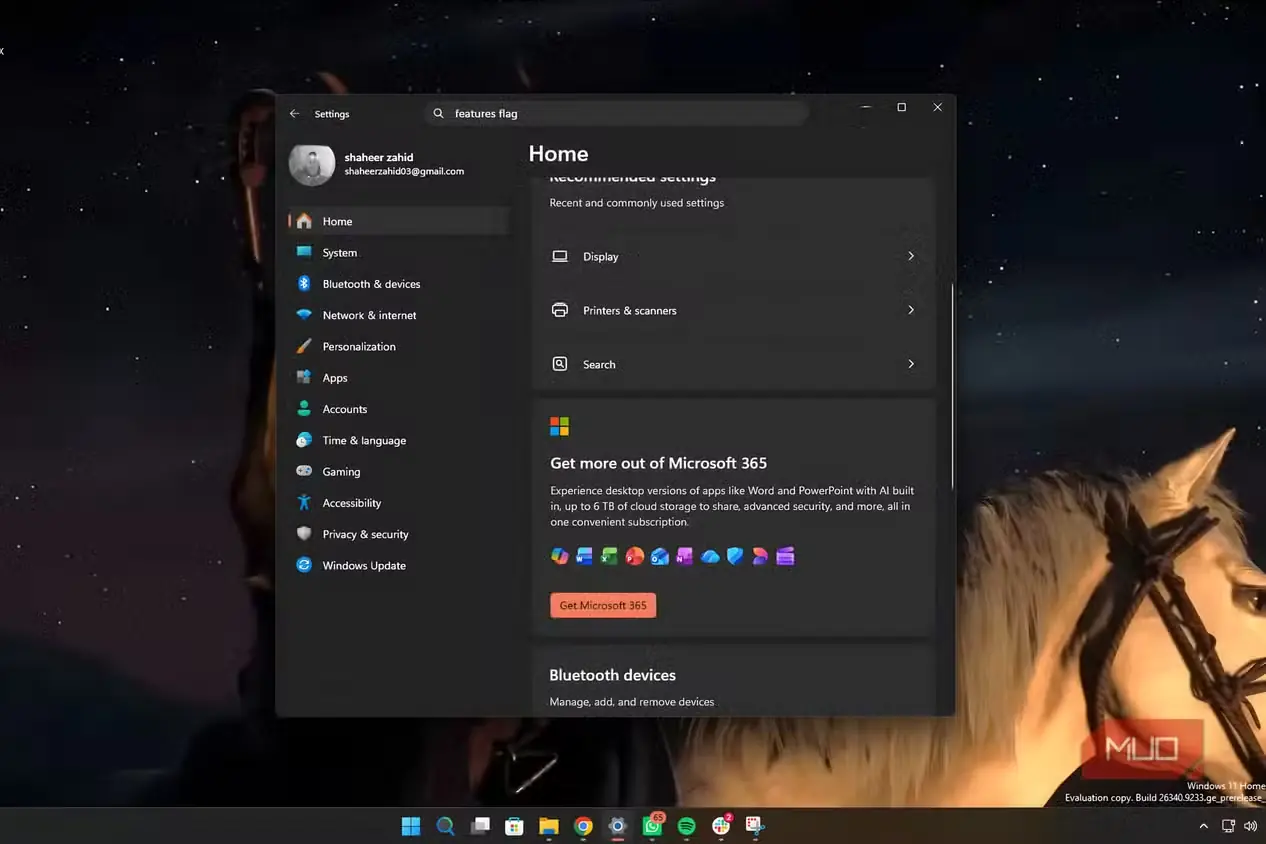The width and height of the screenshot is (1266, 844).
Task: Select the Network & internet wifi icon
Action: (x=304, y=315)
